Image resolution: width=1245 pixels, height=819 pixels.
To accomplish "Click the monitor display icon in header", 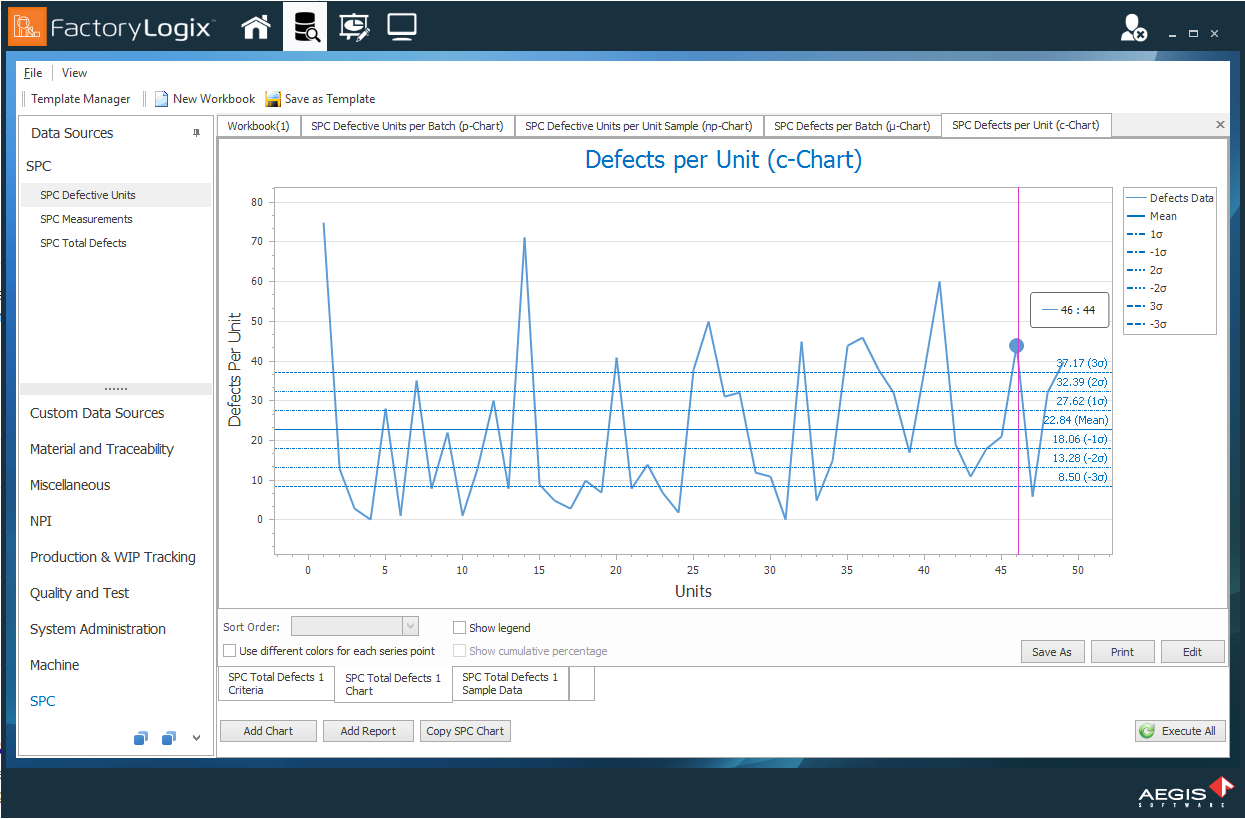I will (x=402, y=27).
